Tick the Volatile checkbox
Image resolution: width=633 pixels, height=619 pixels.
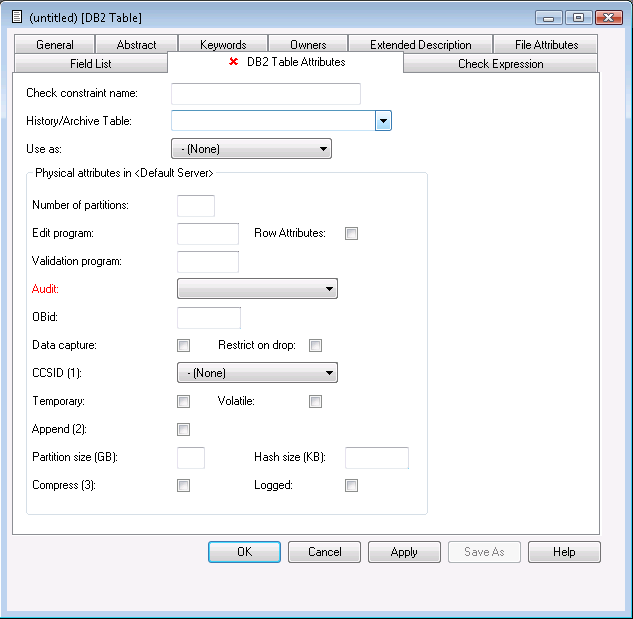pos(315,402)
